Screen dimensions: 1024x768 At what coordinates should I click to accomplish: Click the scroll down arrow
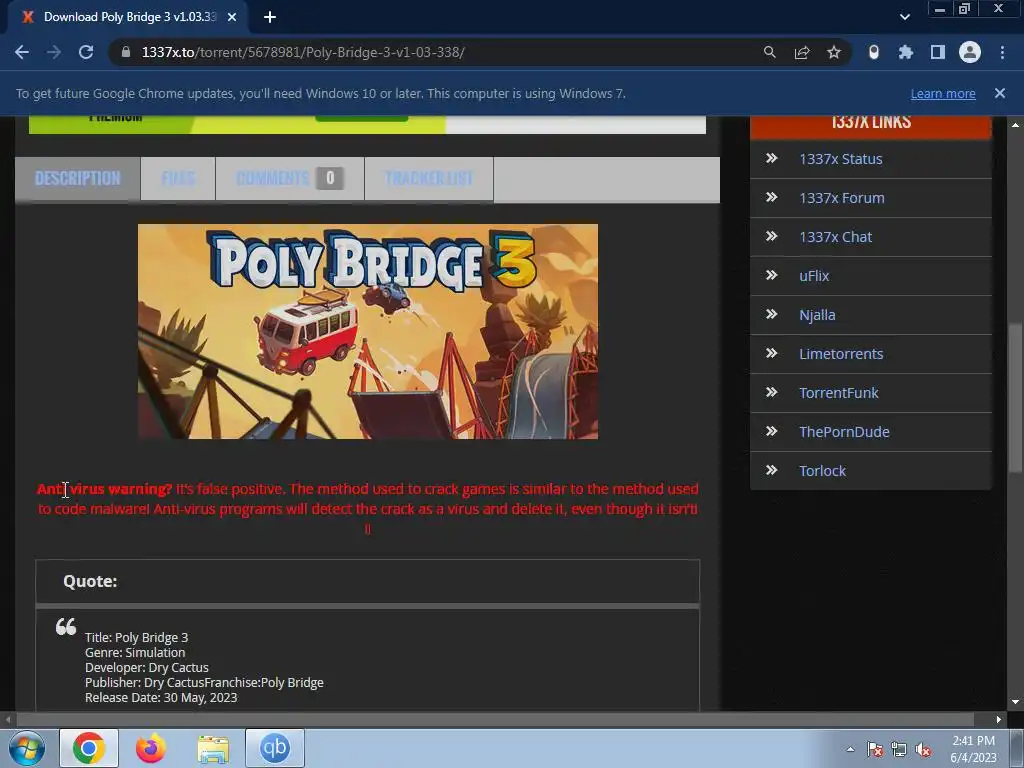(x=1015, y=703)
